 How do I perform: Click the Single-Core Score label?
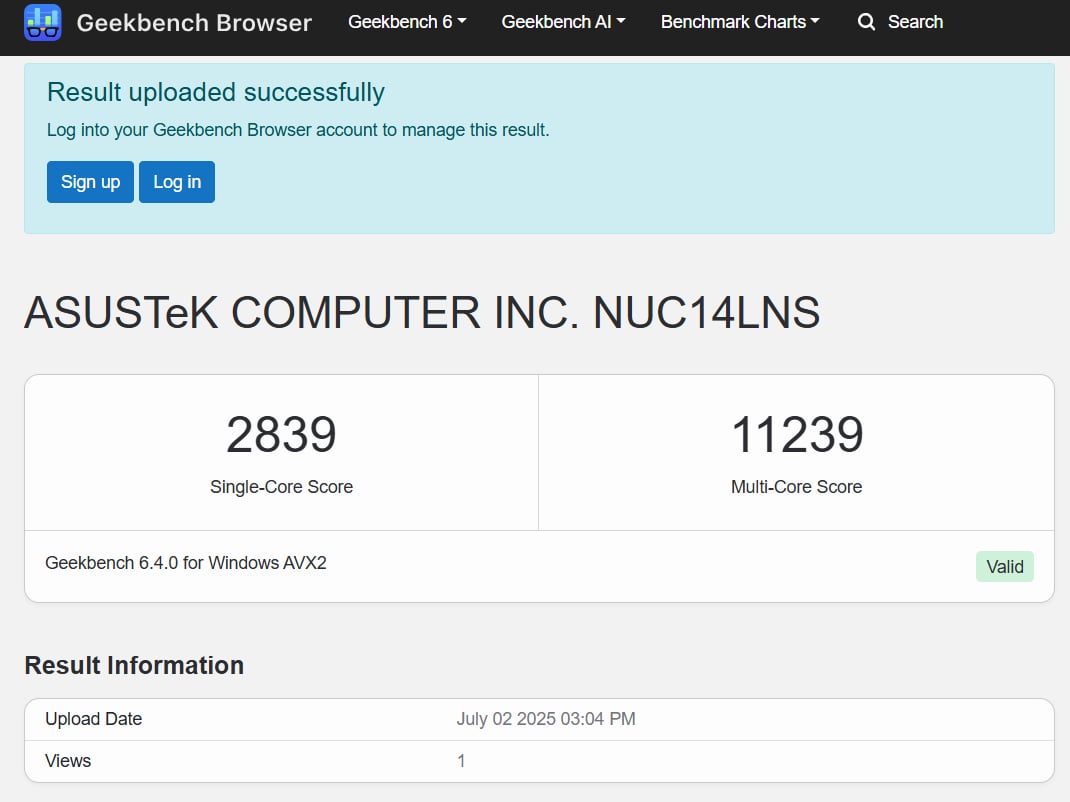click(x=281, y=487)
